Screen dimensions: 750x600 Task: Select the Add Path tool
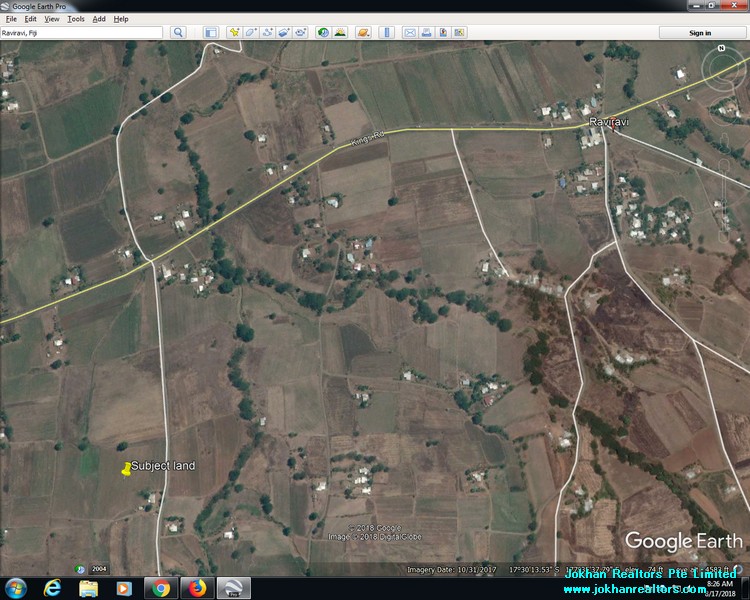268,33
